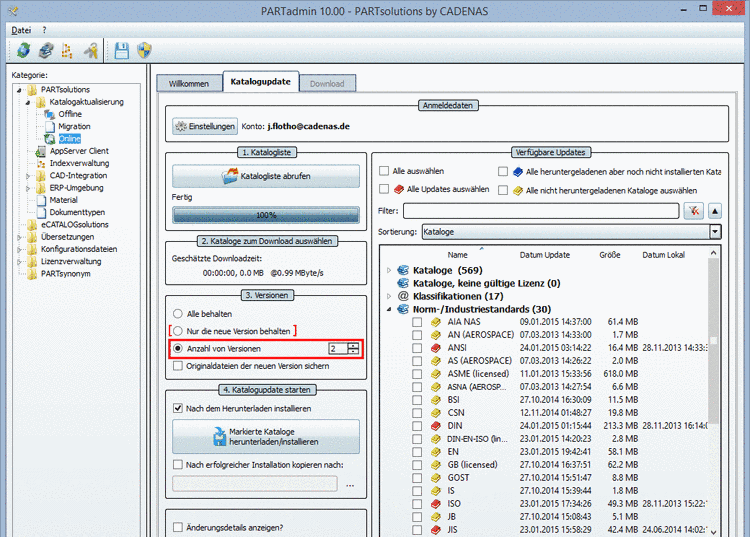Click the Migration page icon
750x537 pixels.
(x=50, y=127)
